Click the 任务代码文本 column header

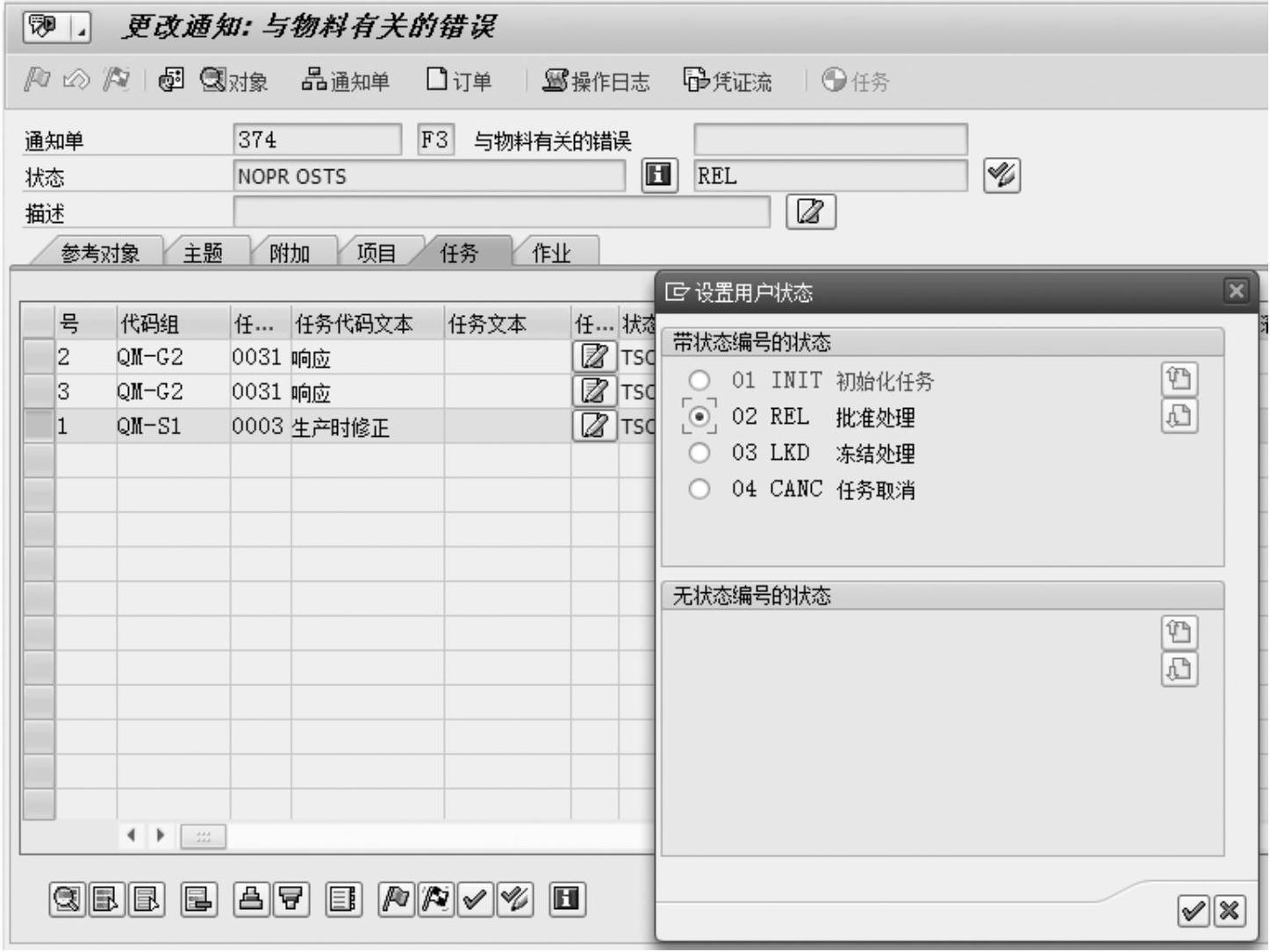[368, 324]
